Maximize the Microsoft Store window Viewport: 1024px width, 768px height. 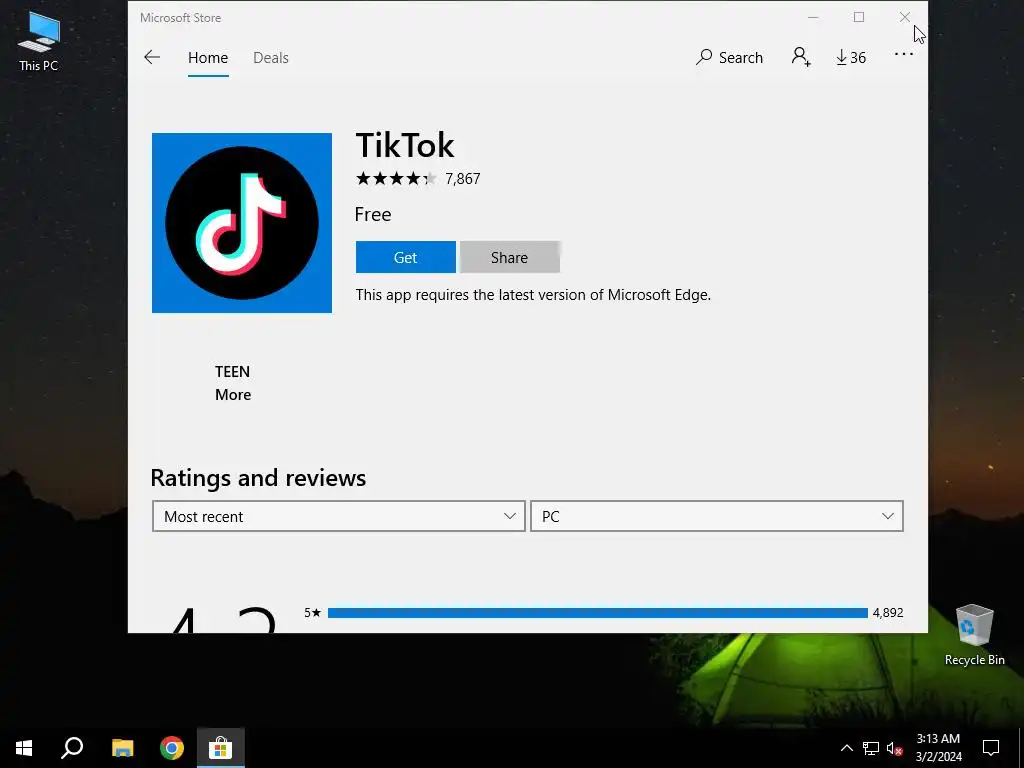(x=859, y=18)
